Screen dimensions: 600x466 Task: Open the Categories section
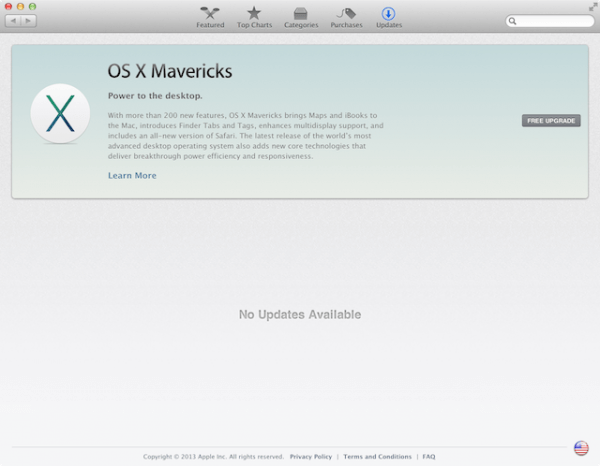pos(301,18)
